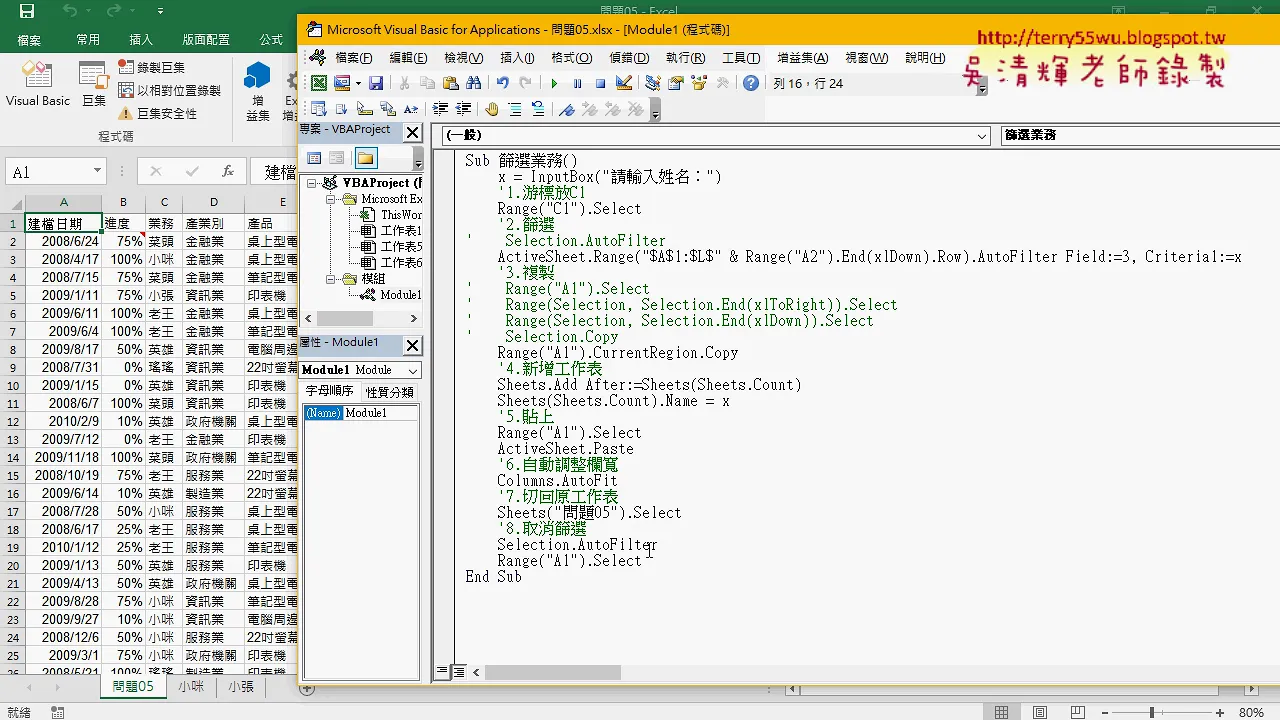The height and width of the screenshot is (720, 1280).
Task: Click the Visual Basic ribbon button
Action: 37,85
